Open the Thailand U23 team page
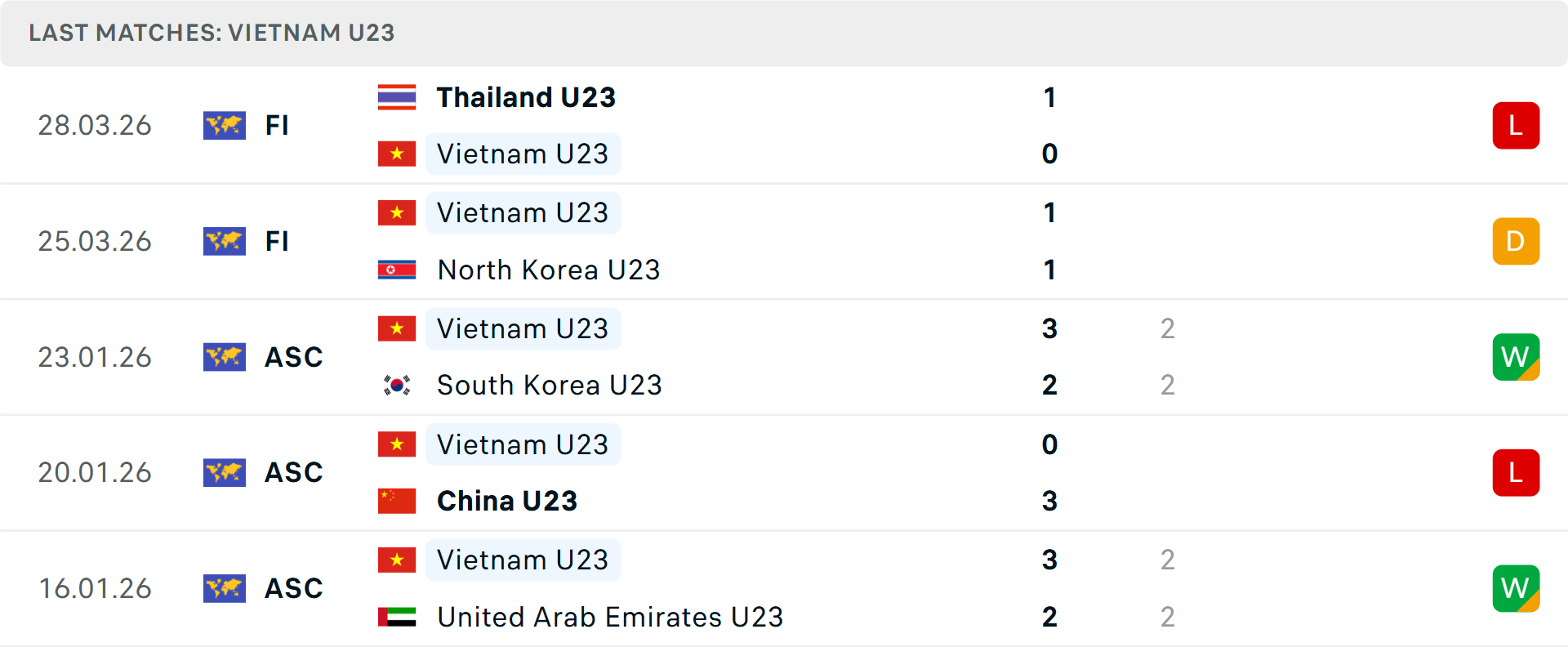Viewport: 1568px width, 647px height. pyautogui.click(x=526, y=96)
